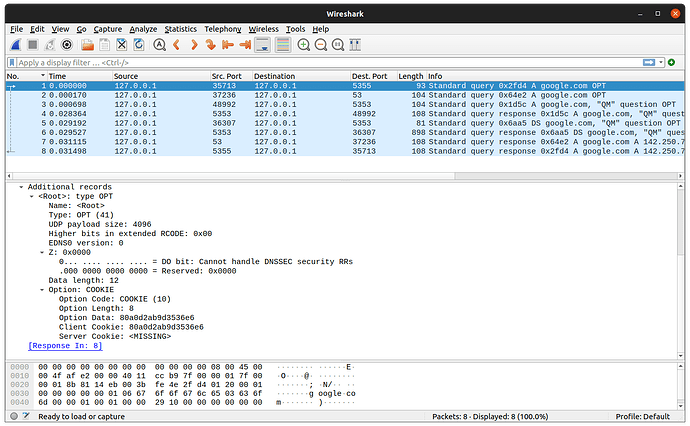690x426 pixels.
Task: Select packet 2 at time 0.000170
Action: pos(345,95)
